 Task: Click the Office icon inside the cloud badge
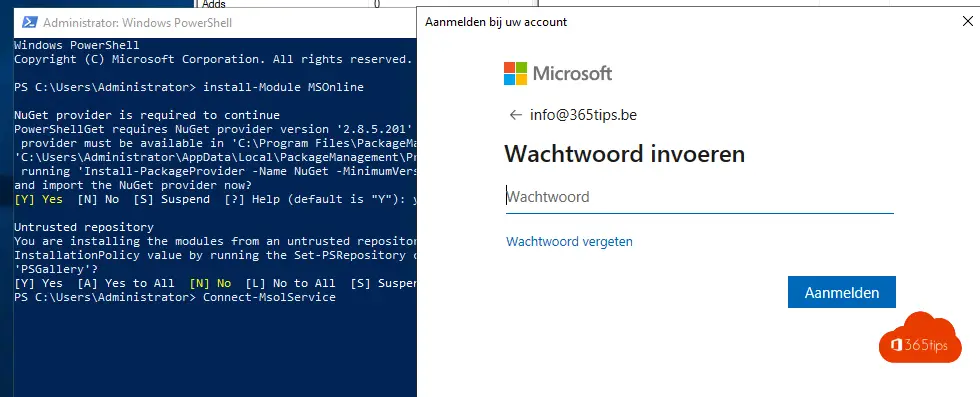(x=896, y=345)
